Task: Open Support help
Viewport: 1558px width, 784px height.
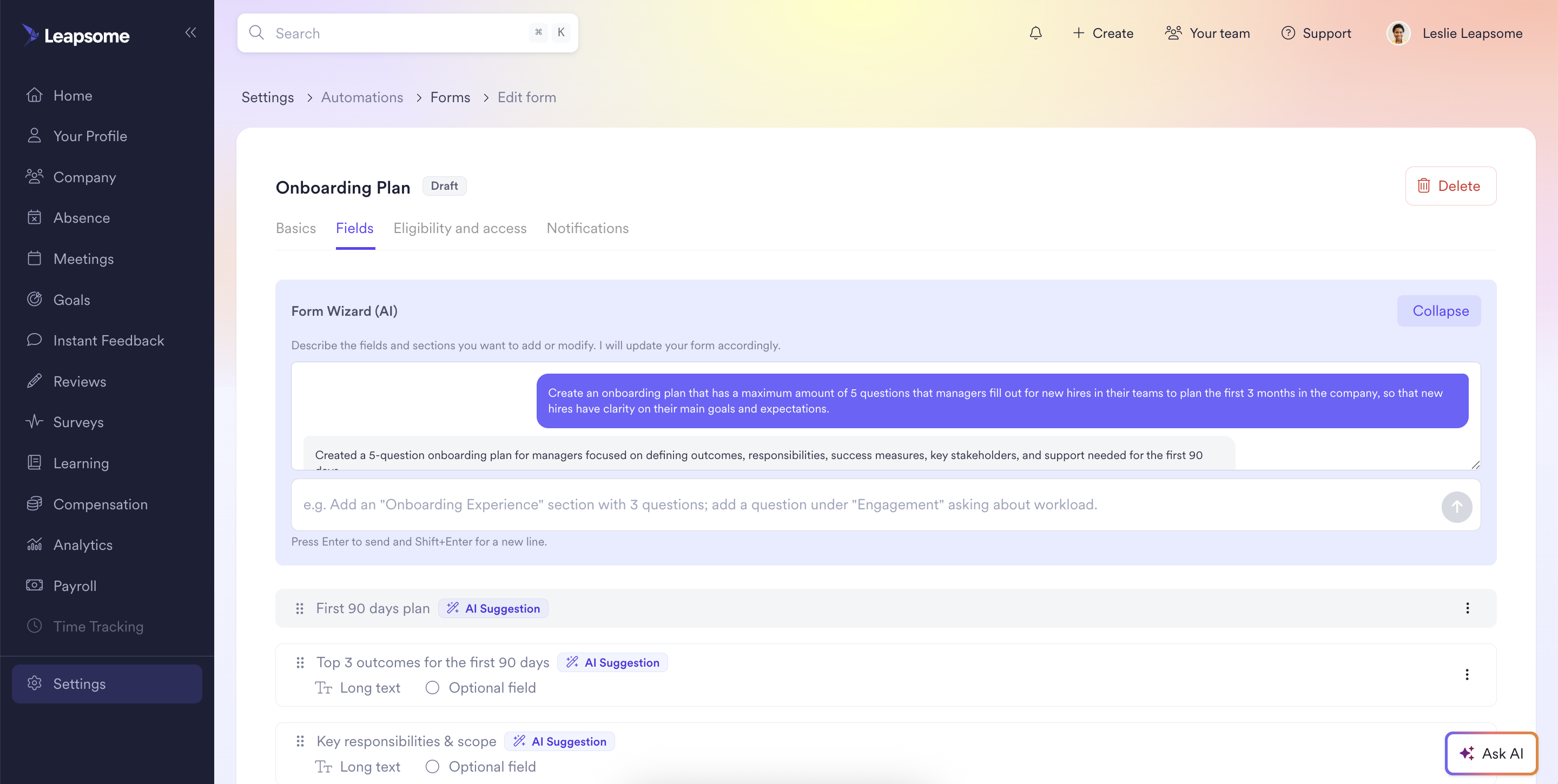Action: [x=1316, y=33]
